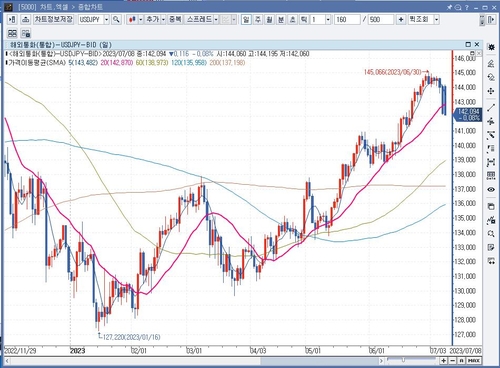Select the eraser tool in right sidebar

coord(491,63)
